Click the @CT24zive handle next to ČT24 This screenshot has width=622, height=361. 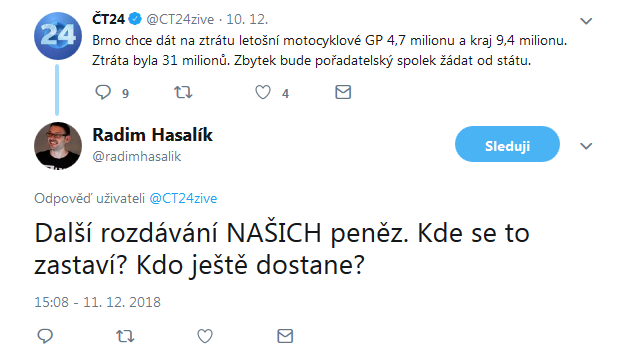[x=180, y=19]
